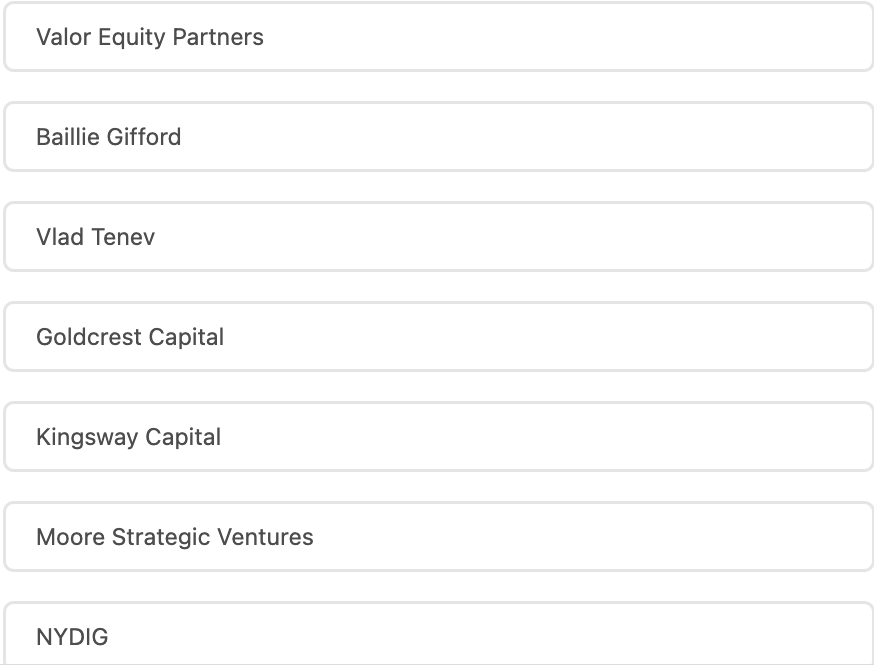Focus the field containing Goldcrest Capital

click(x=600, y=337)
